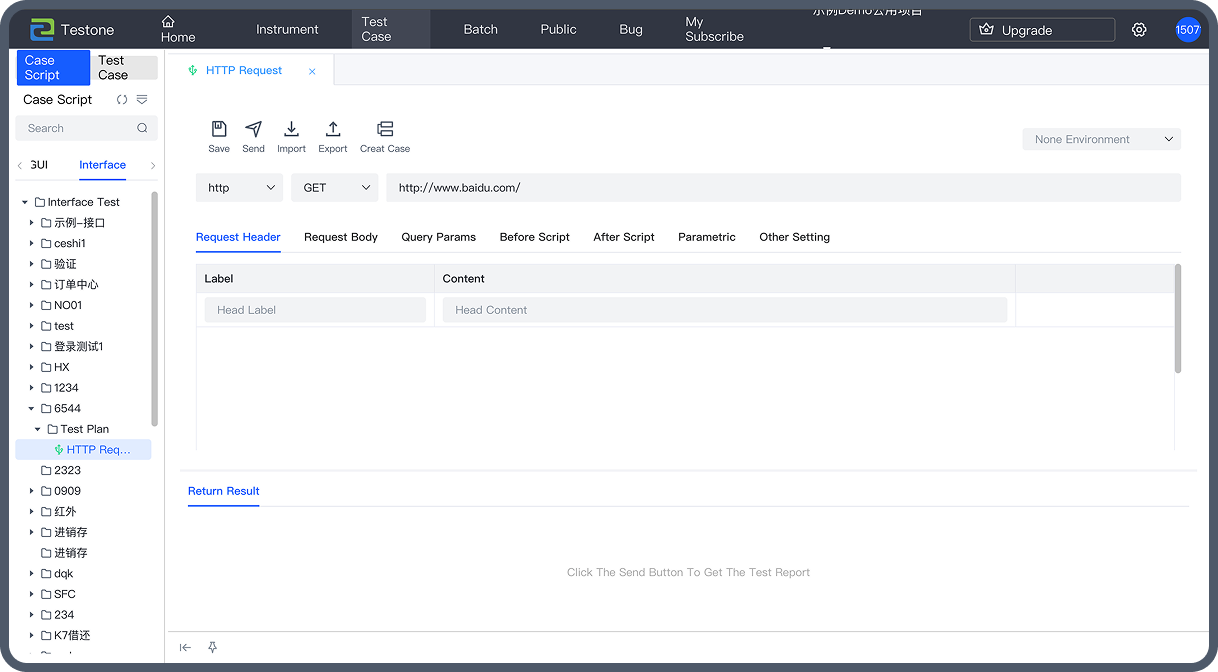Click the request URL input field

click(x=782, y=188)
